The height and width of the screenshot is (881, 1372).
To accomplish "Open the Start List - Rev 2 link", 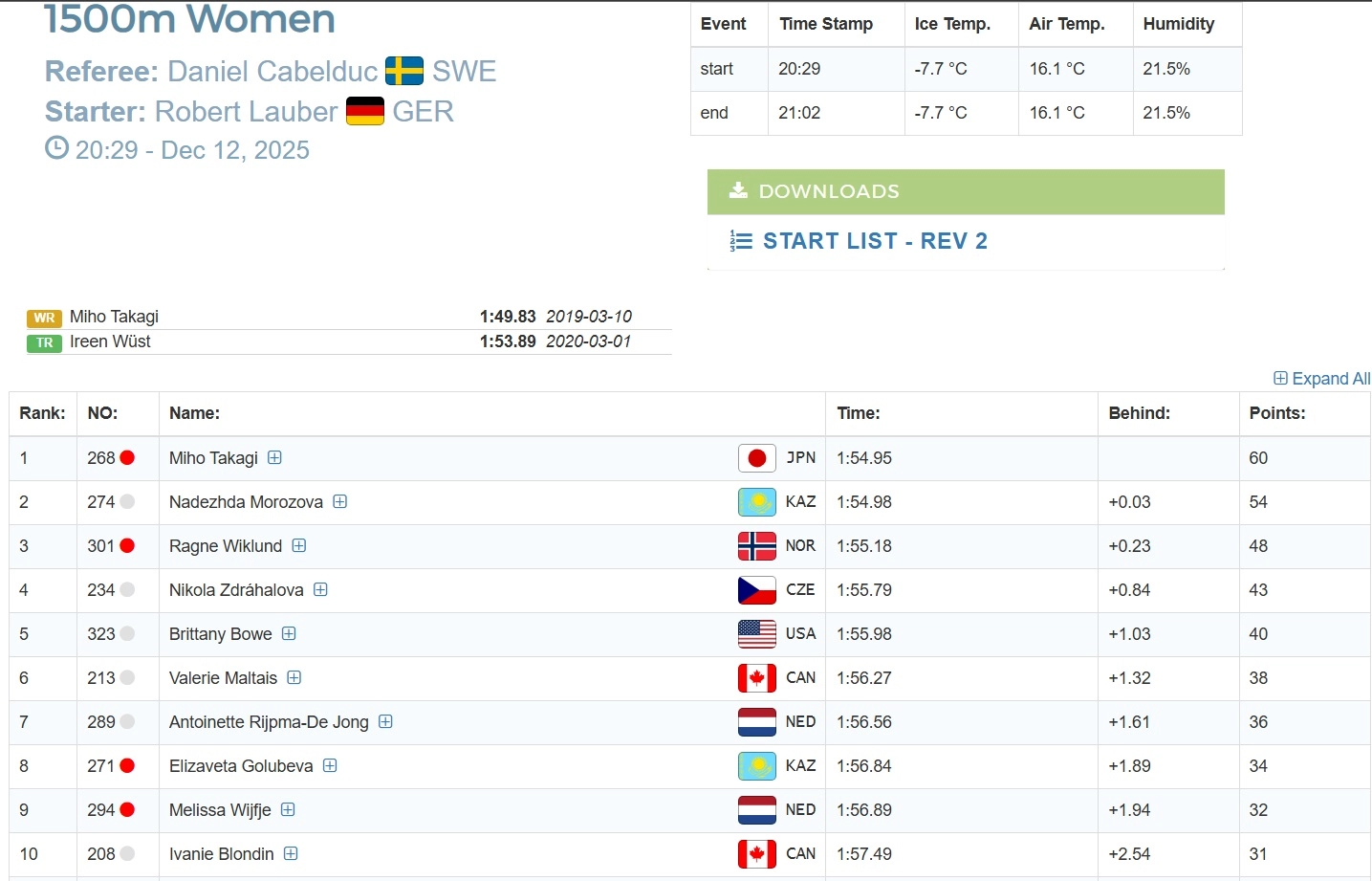I will [x=874, y=241].
